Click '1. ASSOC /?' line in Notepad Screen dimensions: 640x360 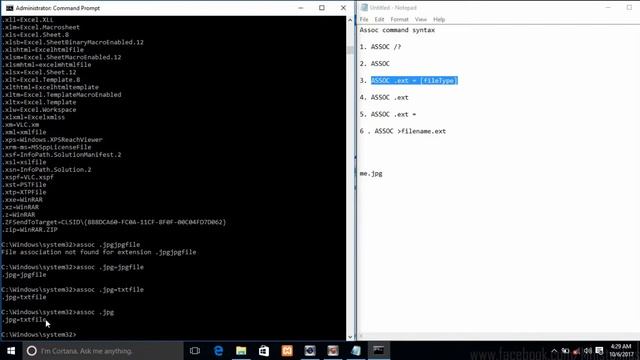click(x=380, y=47)
